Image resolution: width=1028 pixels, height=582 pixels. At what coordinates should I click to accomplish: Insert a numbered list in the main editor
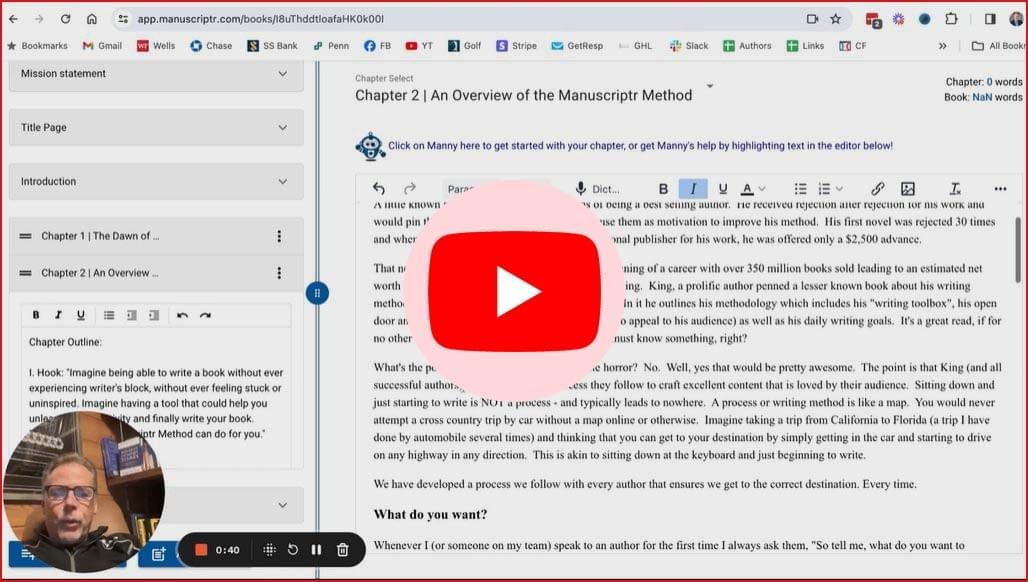pyautogui.click(x=824, y=189)
